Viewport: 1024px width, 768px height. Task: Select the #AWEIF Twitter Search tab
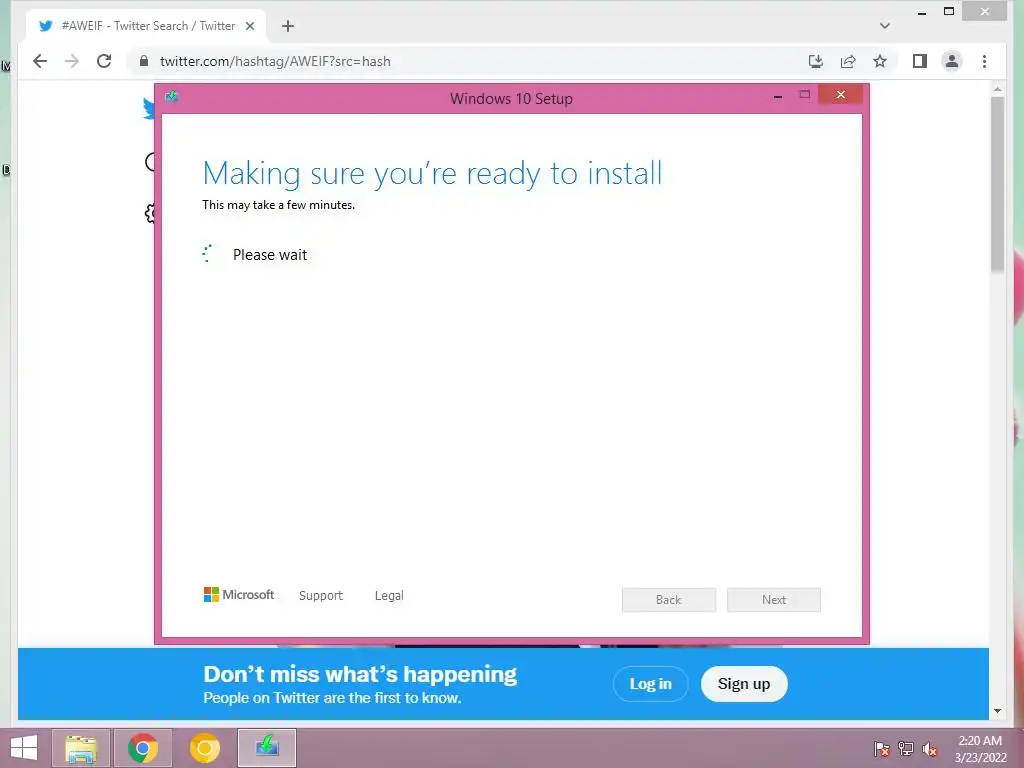pos(146,26)
